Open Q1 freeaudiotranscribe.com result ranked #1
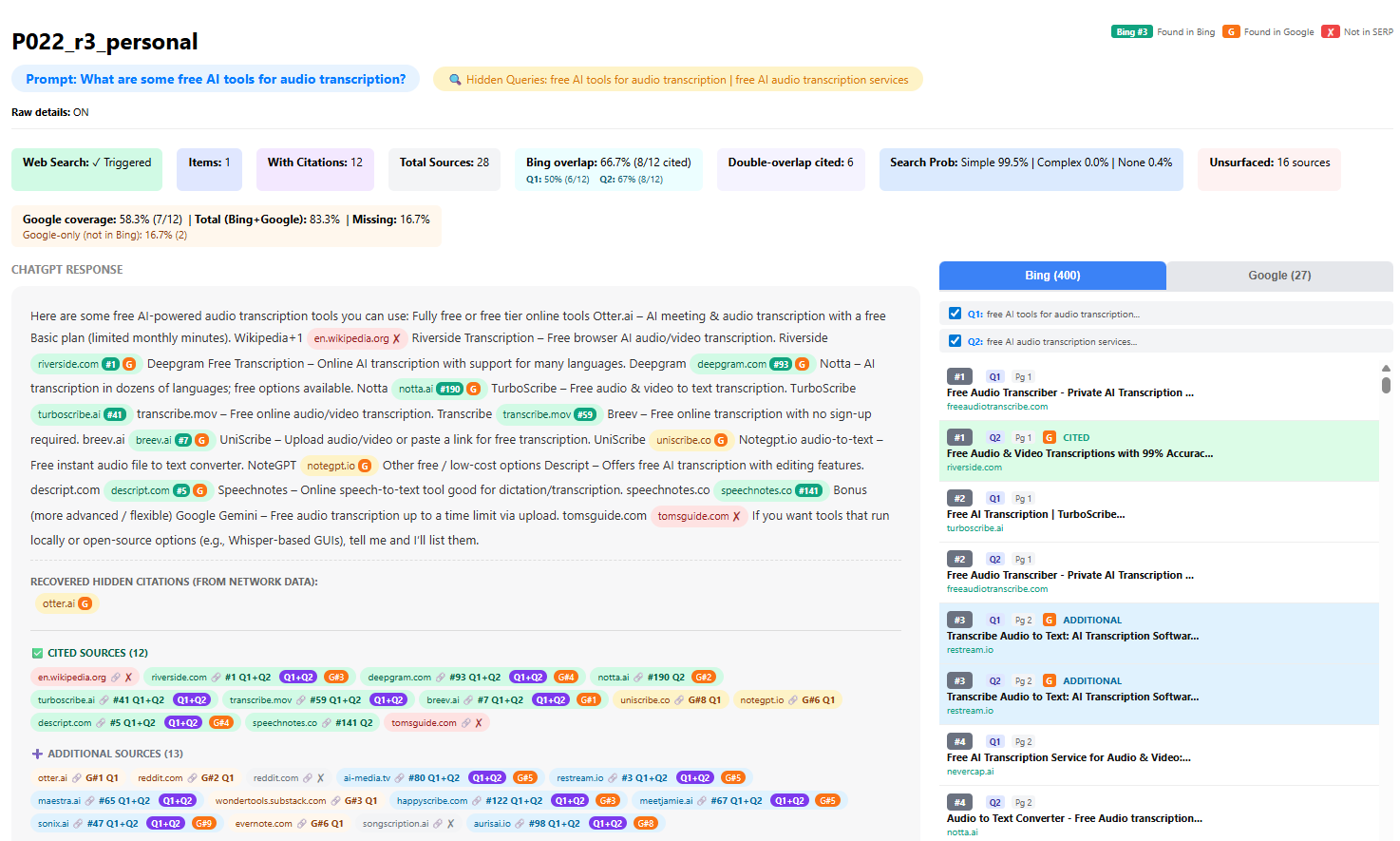This screenshot has height=841, width=1400. (x=1159, y=391)
